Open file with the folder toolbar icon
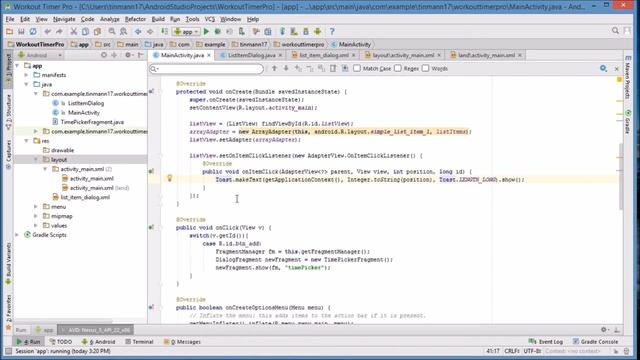 pos(9,31)
